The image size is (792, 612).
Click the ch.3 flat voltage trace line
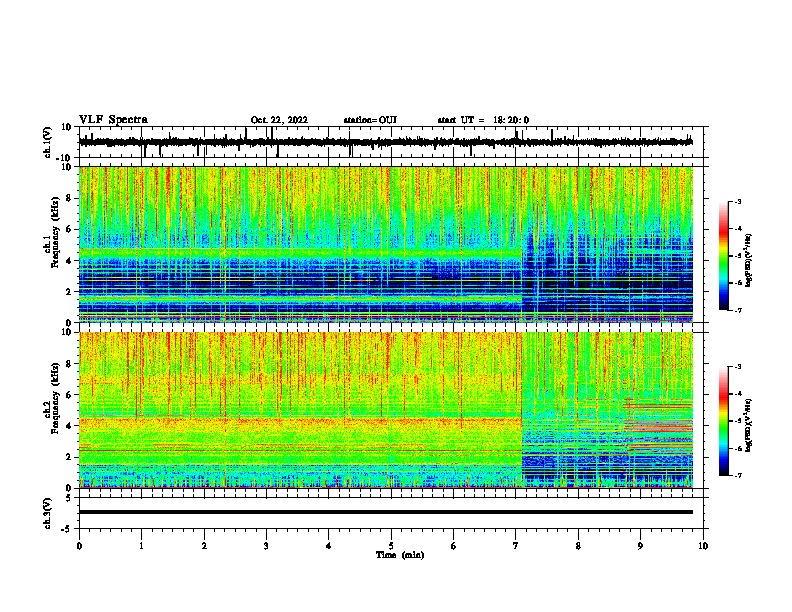point(386,512)
